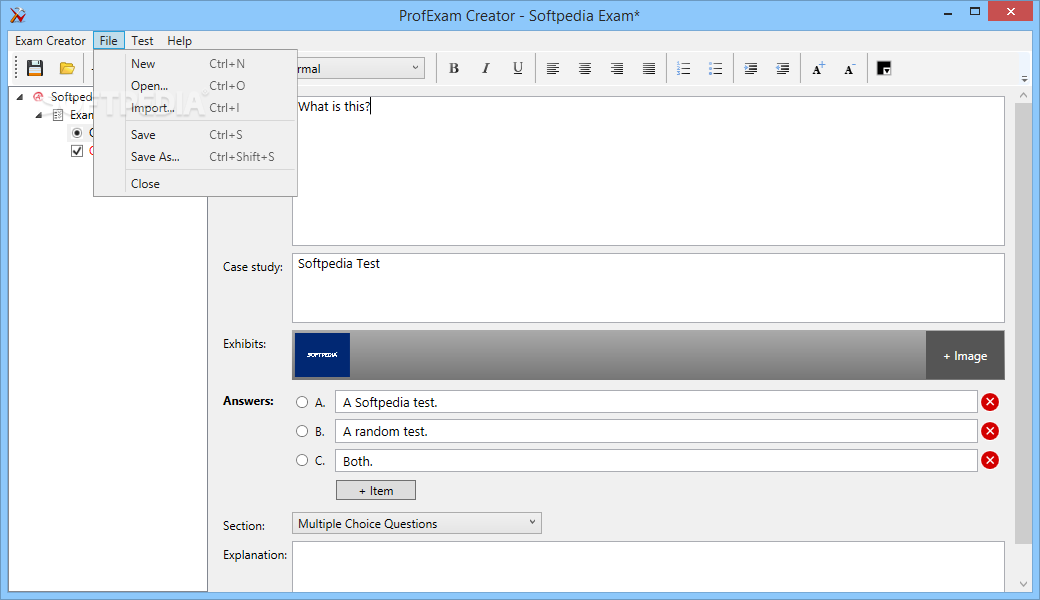Click the Softpedia exhibit thumbnail
This screenshot has height=600, width=1040.
[x=322, y=355]
